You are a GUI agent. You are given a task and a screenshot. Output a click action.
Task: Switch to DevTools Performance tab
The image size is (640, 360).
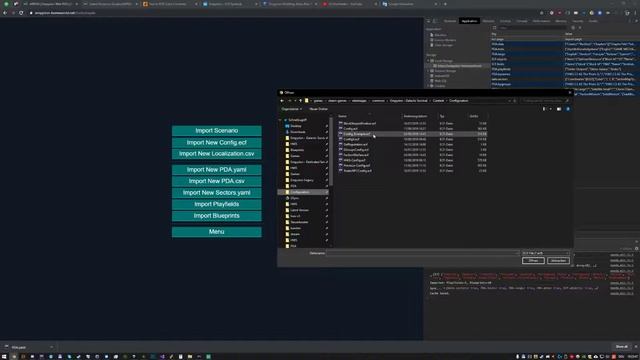[541, 21]
